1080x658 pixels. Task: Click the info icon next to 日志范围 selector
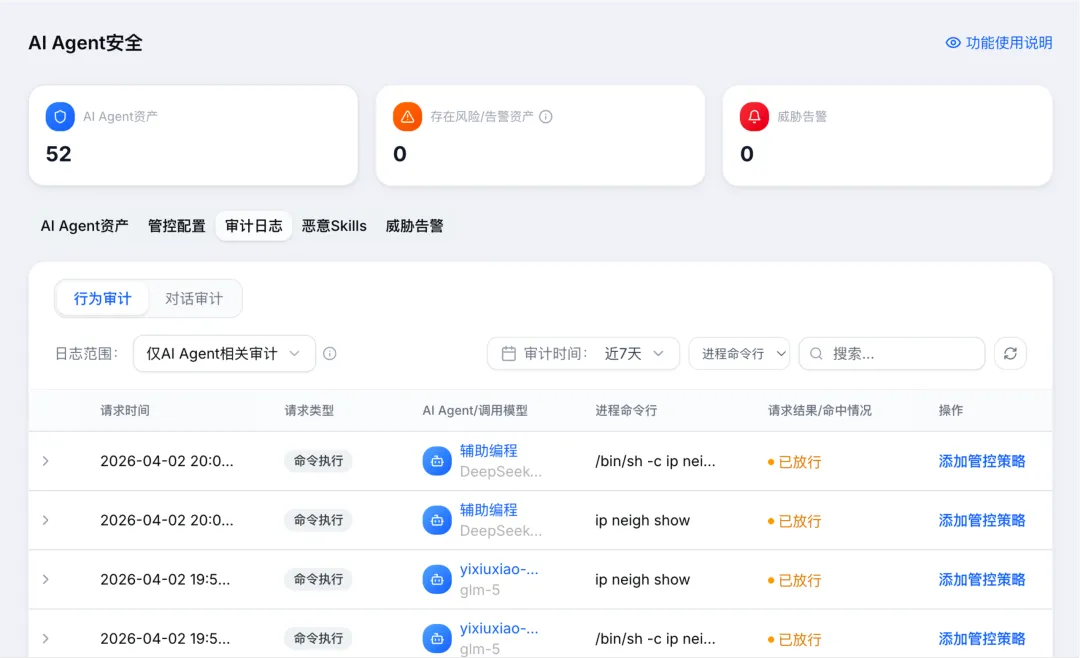click(330, 353)
